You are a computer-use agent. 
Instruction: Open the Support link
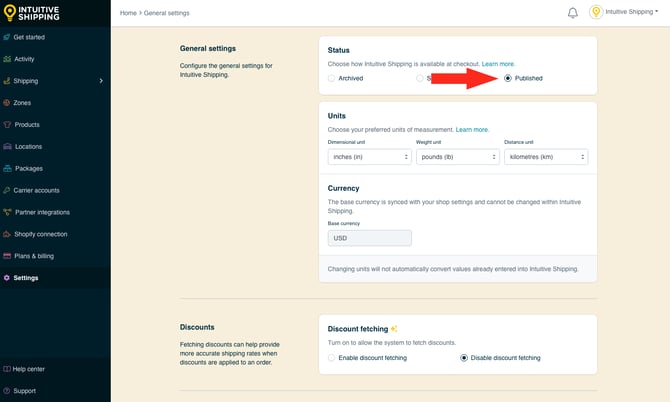click(x=24, y=391)
